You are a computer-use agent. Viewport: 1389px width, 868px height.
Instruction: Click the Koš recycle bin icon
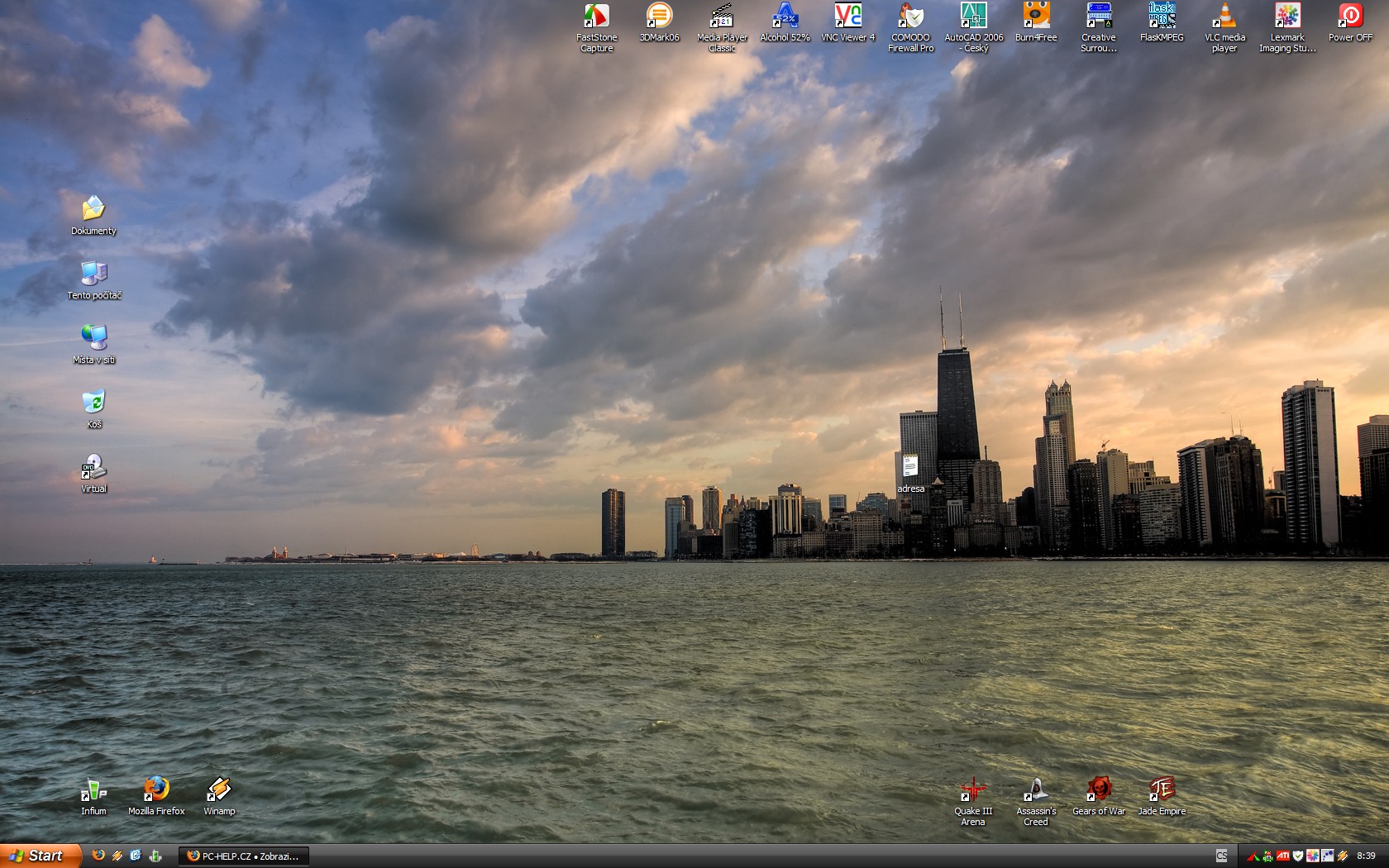click(93, 403)
